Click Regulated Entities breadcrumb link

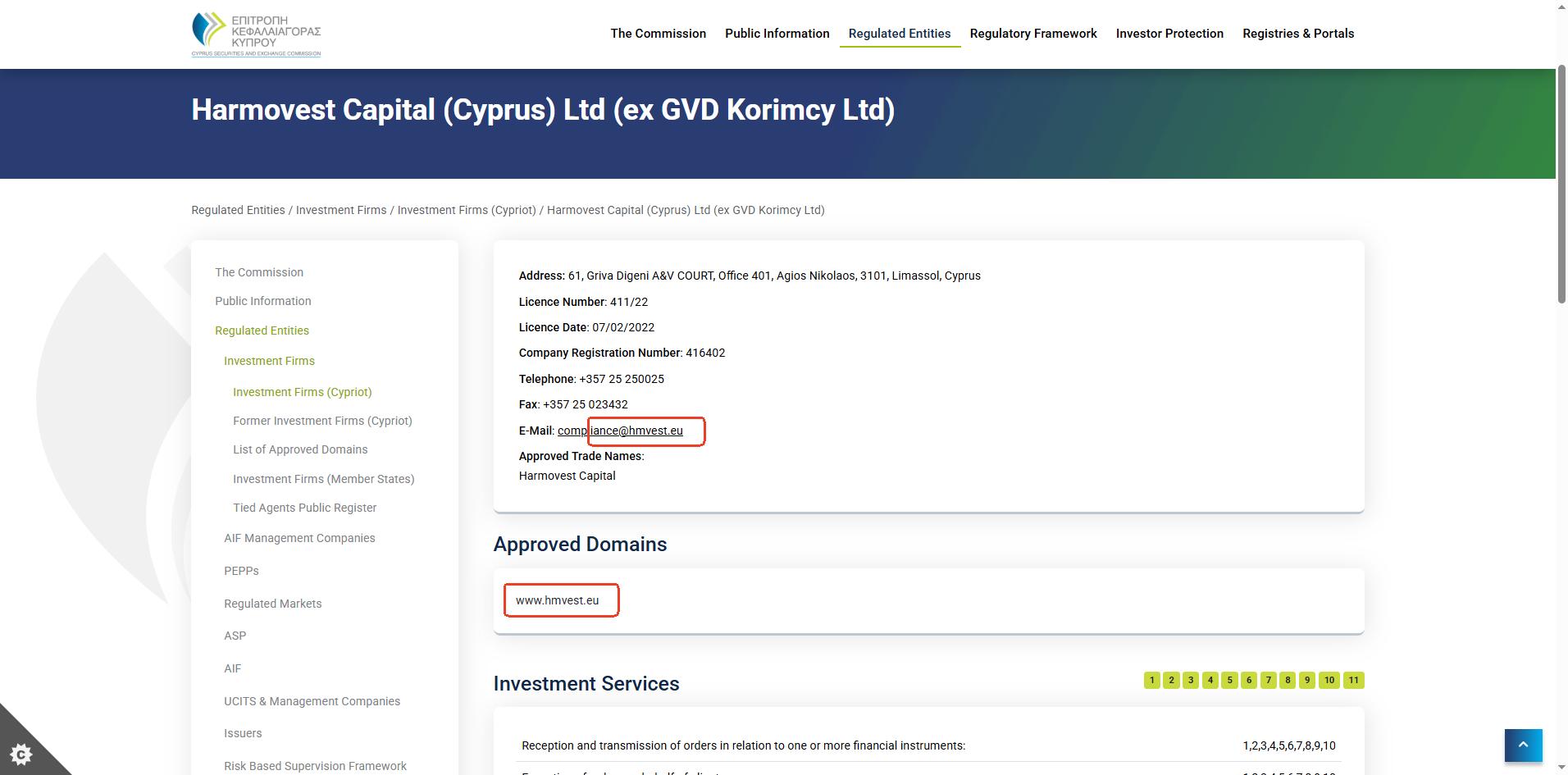(x=238, y=210)
